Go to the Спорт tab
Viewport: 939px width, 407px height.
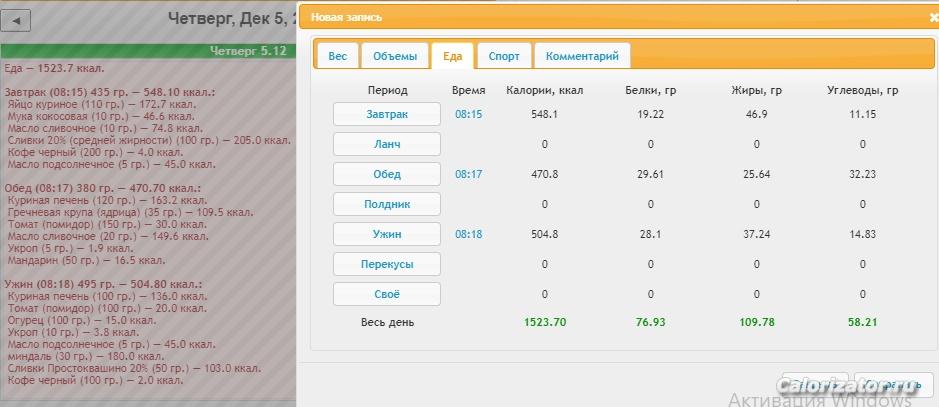[503, 56]
